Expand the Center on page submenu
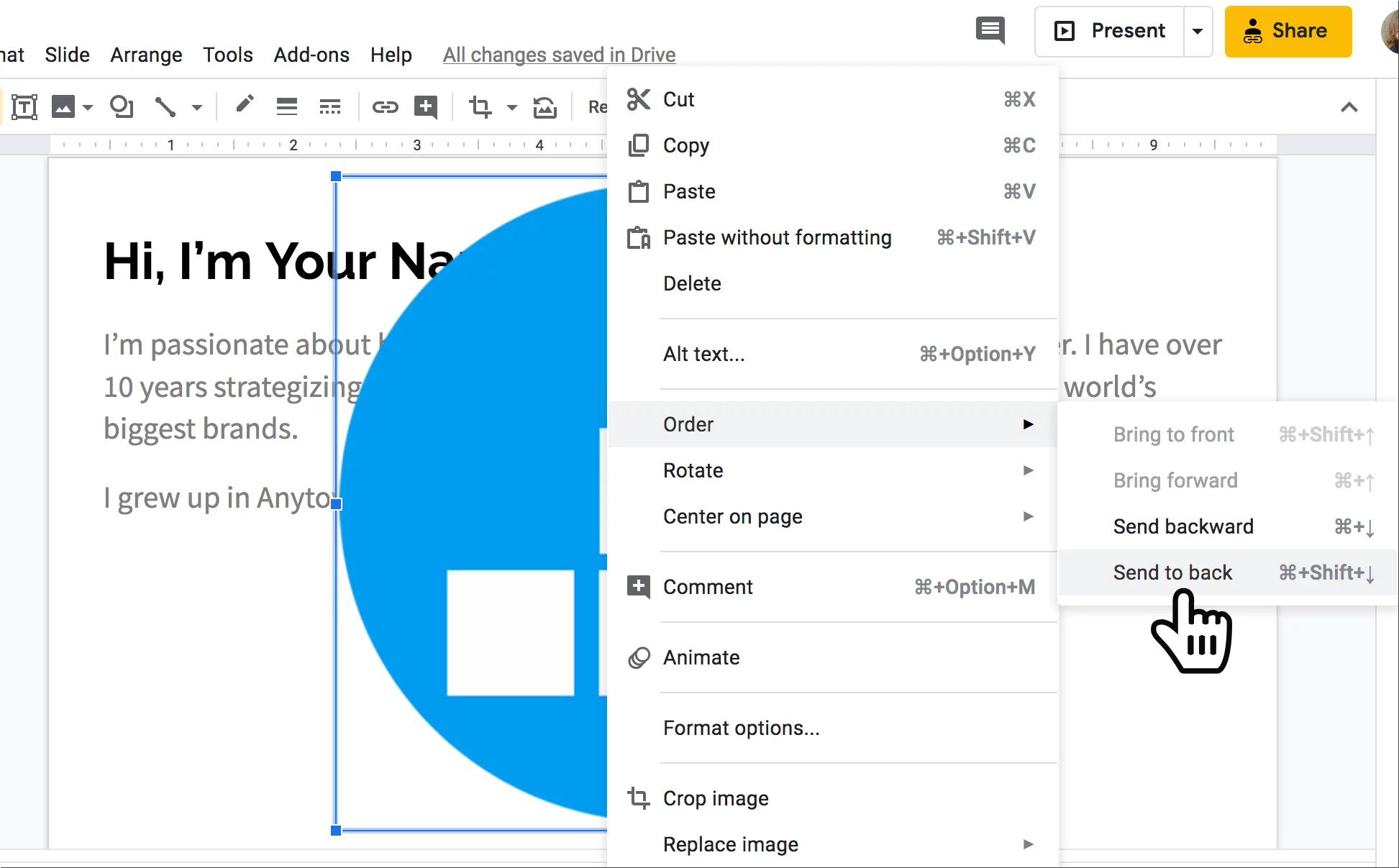Viewport: 1399px width, 868px height. pos(832,516)
